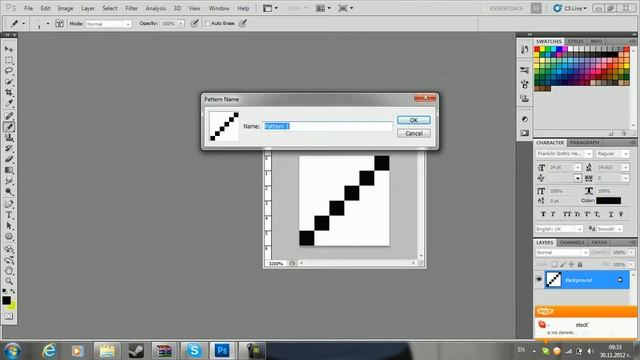Toggle Faux Italic in Character panel
Viewport: 640px width, 360px height.
[553, 214]
